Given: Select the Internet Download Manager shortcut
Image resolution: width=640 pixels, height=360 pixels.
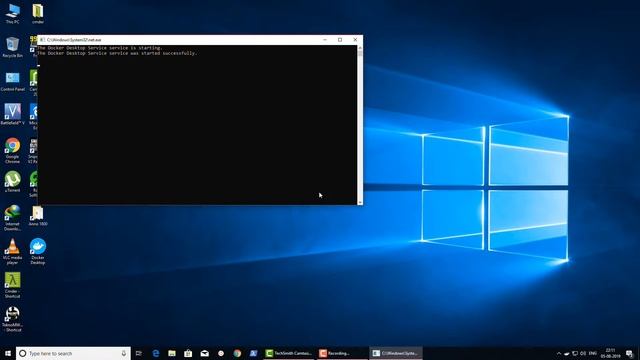Looking at the screenshot, I should click(x=12, y=218).
